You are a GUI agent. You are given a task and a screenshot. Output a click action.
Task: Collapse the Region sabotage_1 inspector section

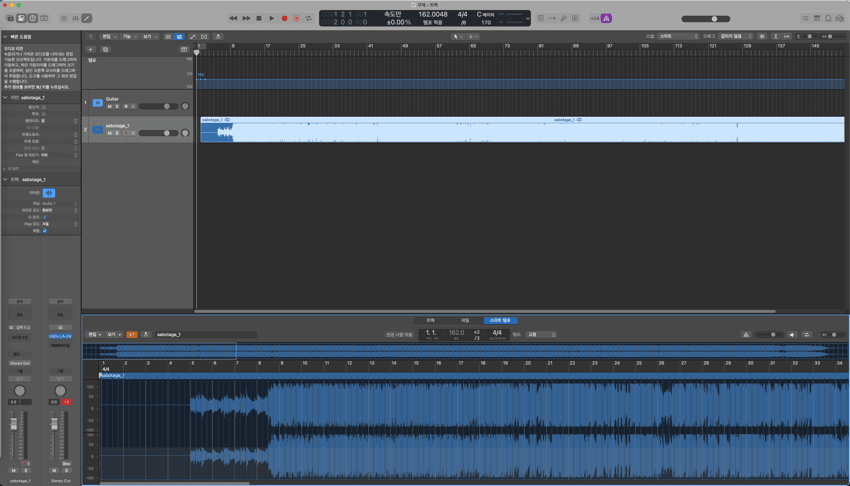(x=5, y=97)
